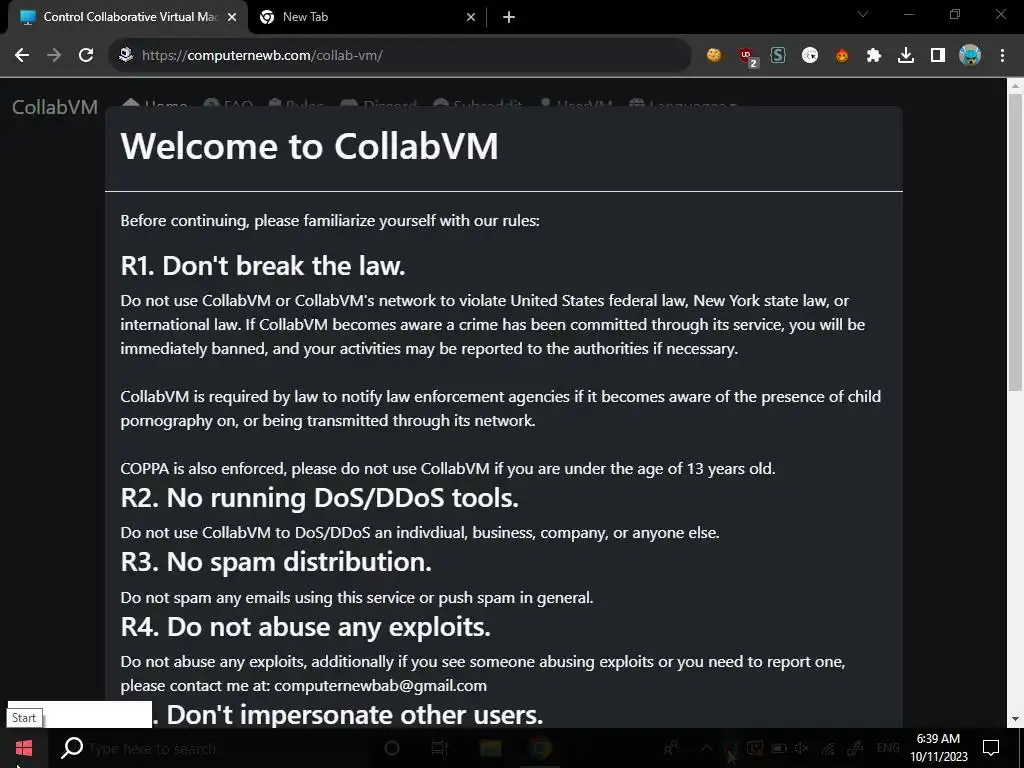Click the taskbar search magnifier icon
This screenshot has width=1024, height=768.
72,748
